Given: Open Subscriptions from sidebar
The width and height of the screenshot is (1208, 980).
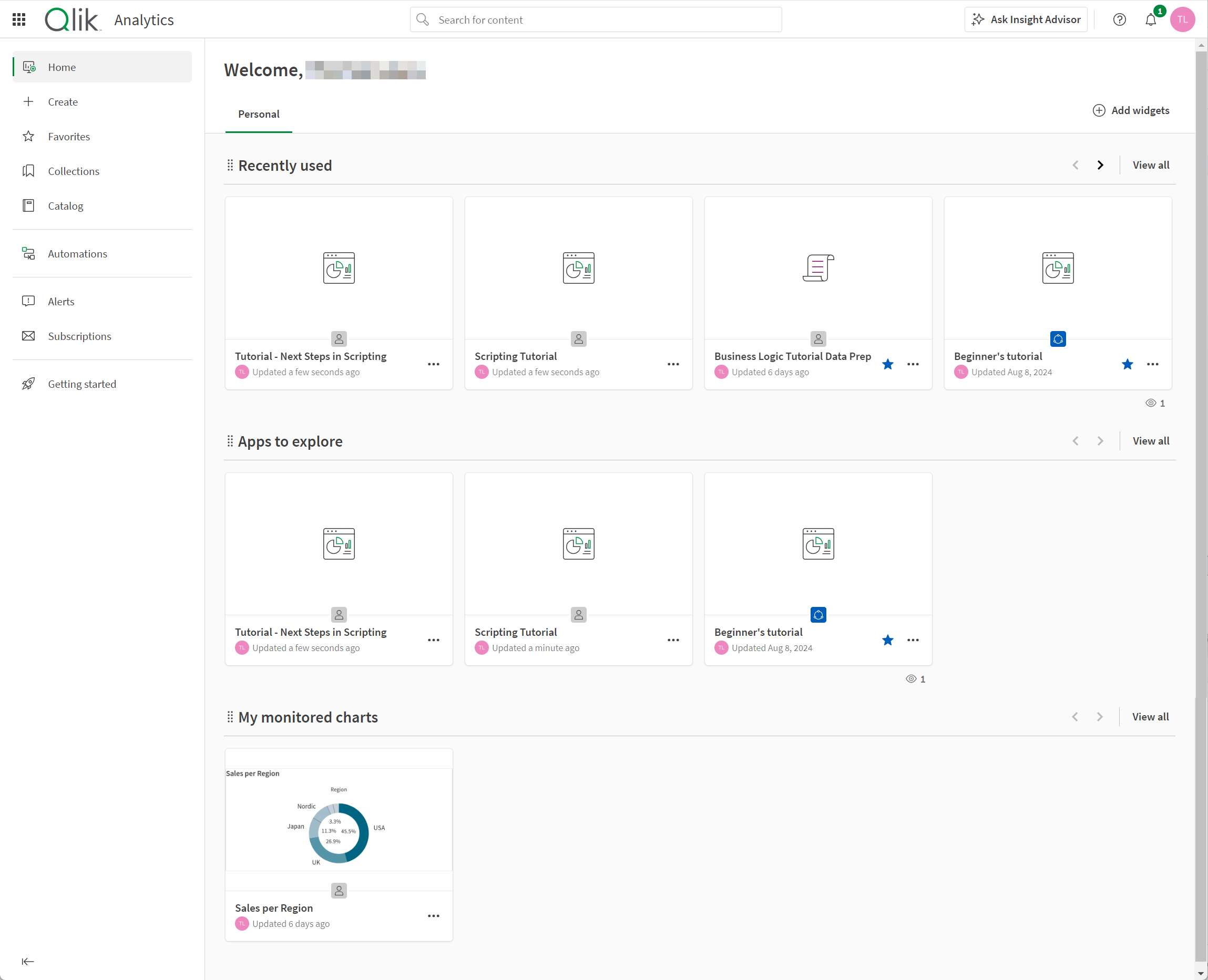Looking at the screenshot, I should coord(79,335).
